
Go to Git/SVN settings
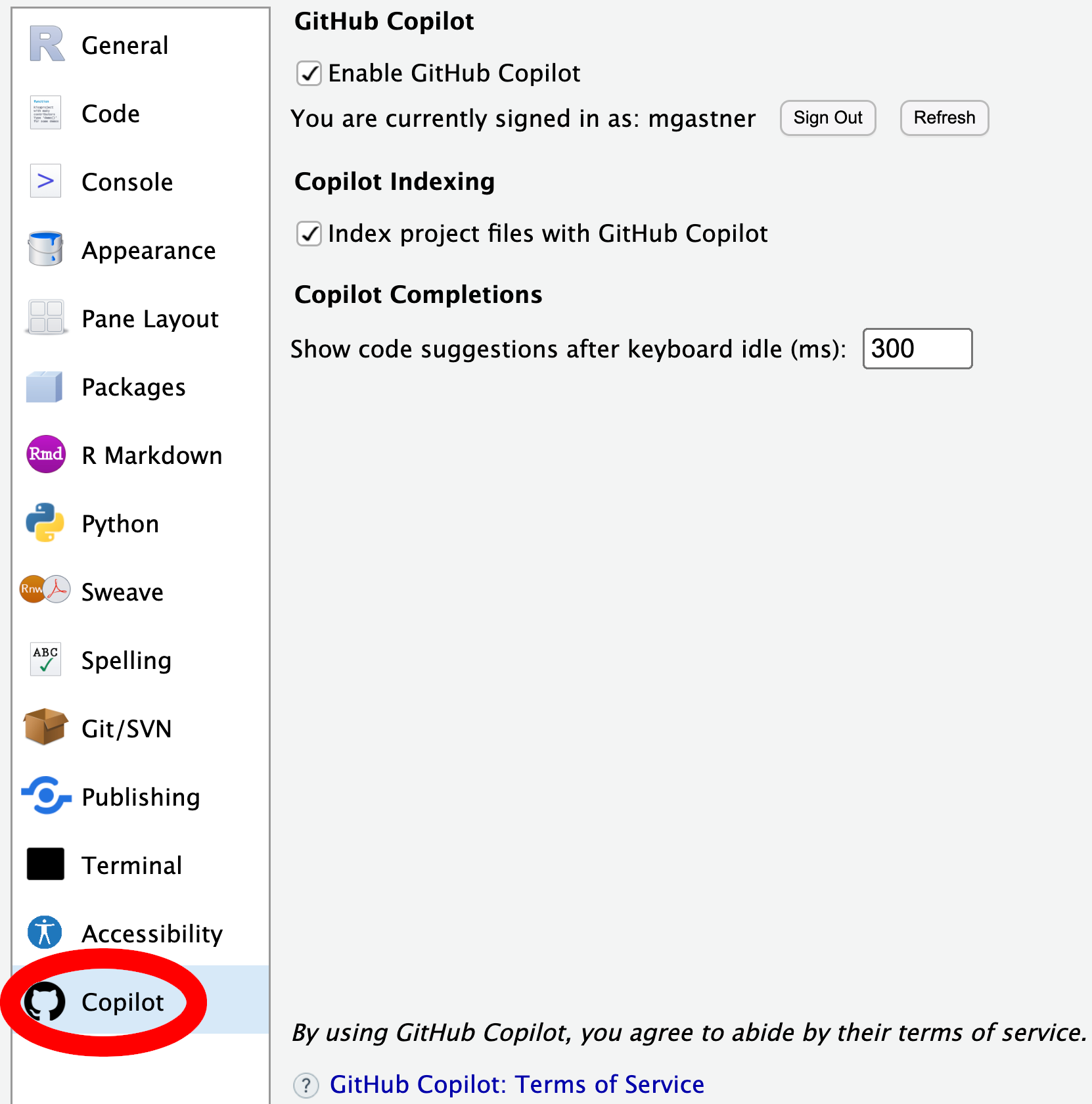tap(141, 728)
